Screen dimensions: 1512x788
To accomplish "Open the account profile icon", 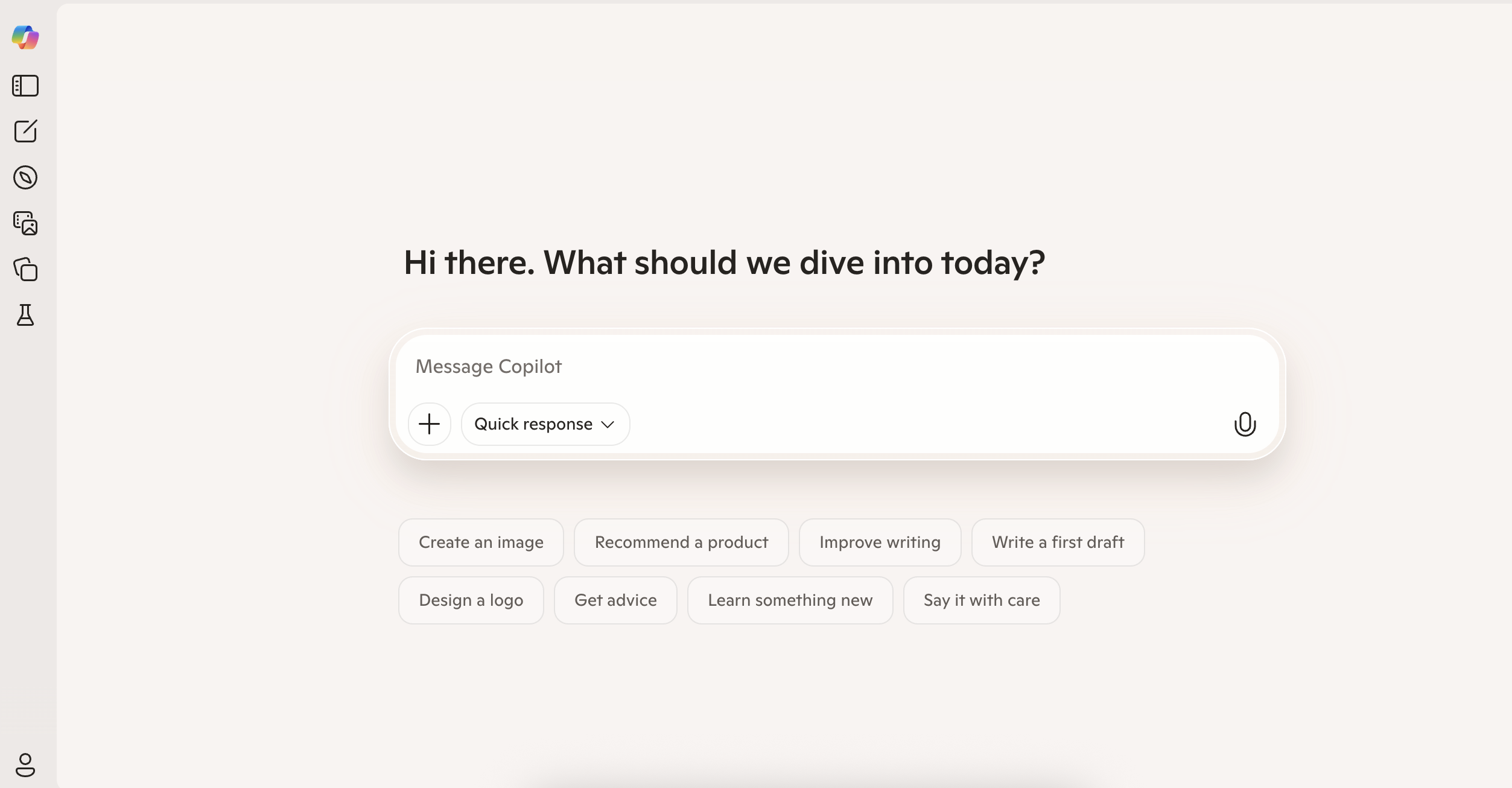I will pos(25,765).
